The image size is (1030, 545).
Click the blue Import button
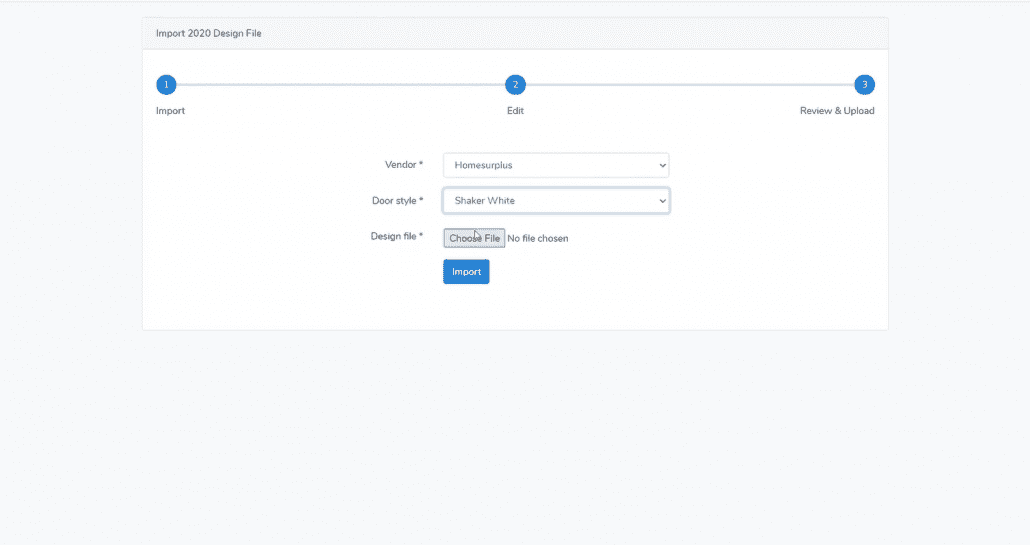[466, 272]
